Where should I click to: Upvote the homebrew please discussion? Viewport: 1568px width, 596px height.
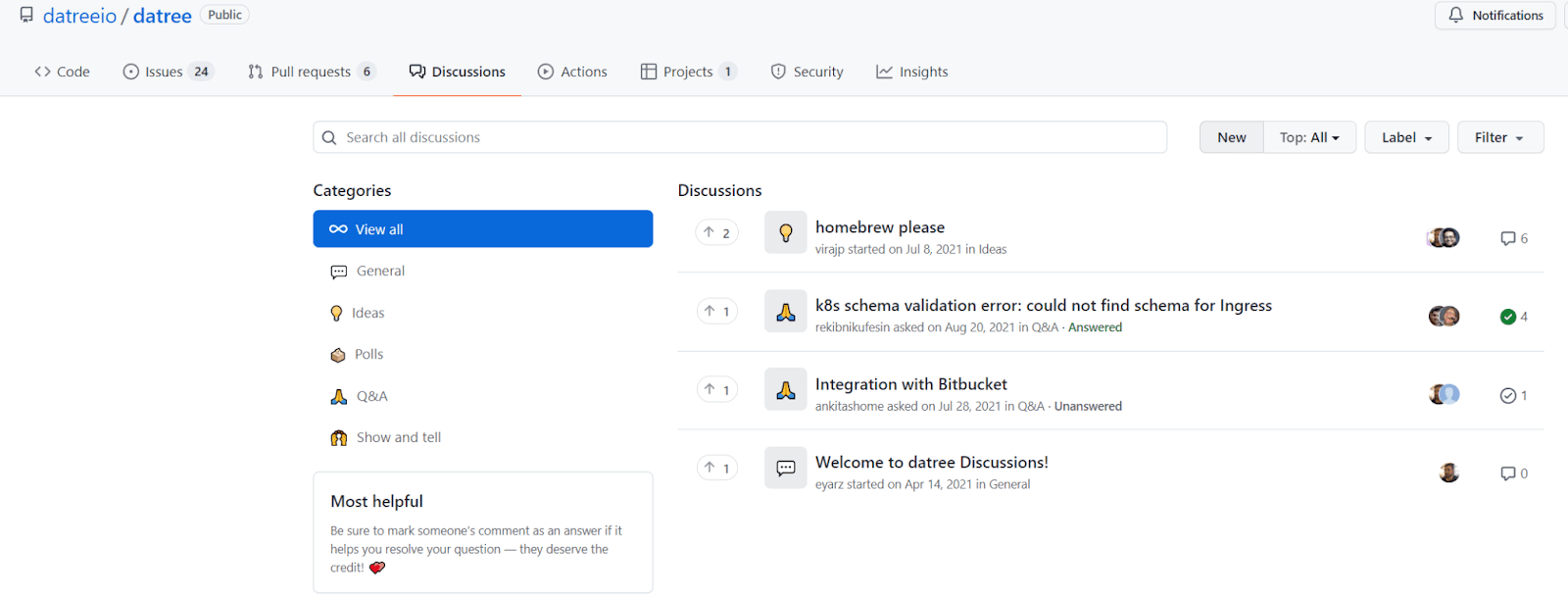coord(716,232)
